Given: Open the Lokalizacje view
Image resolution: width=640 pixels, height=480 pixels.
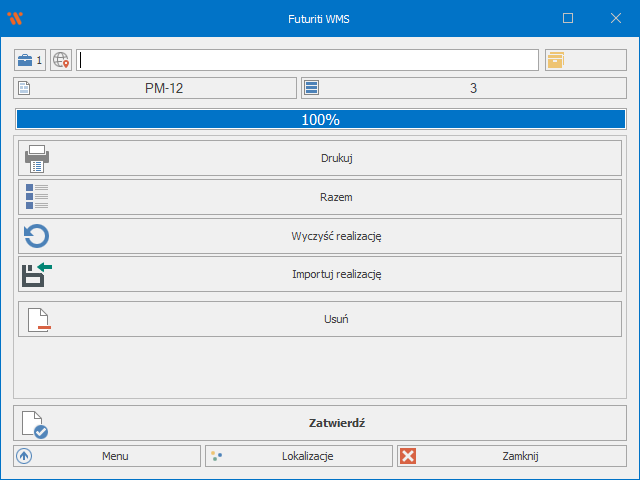Looking at the screenshot, I should point(299,456).
